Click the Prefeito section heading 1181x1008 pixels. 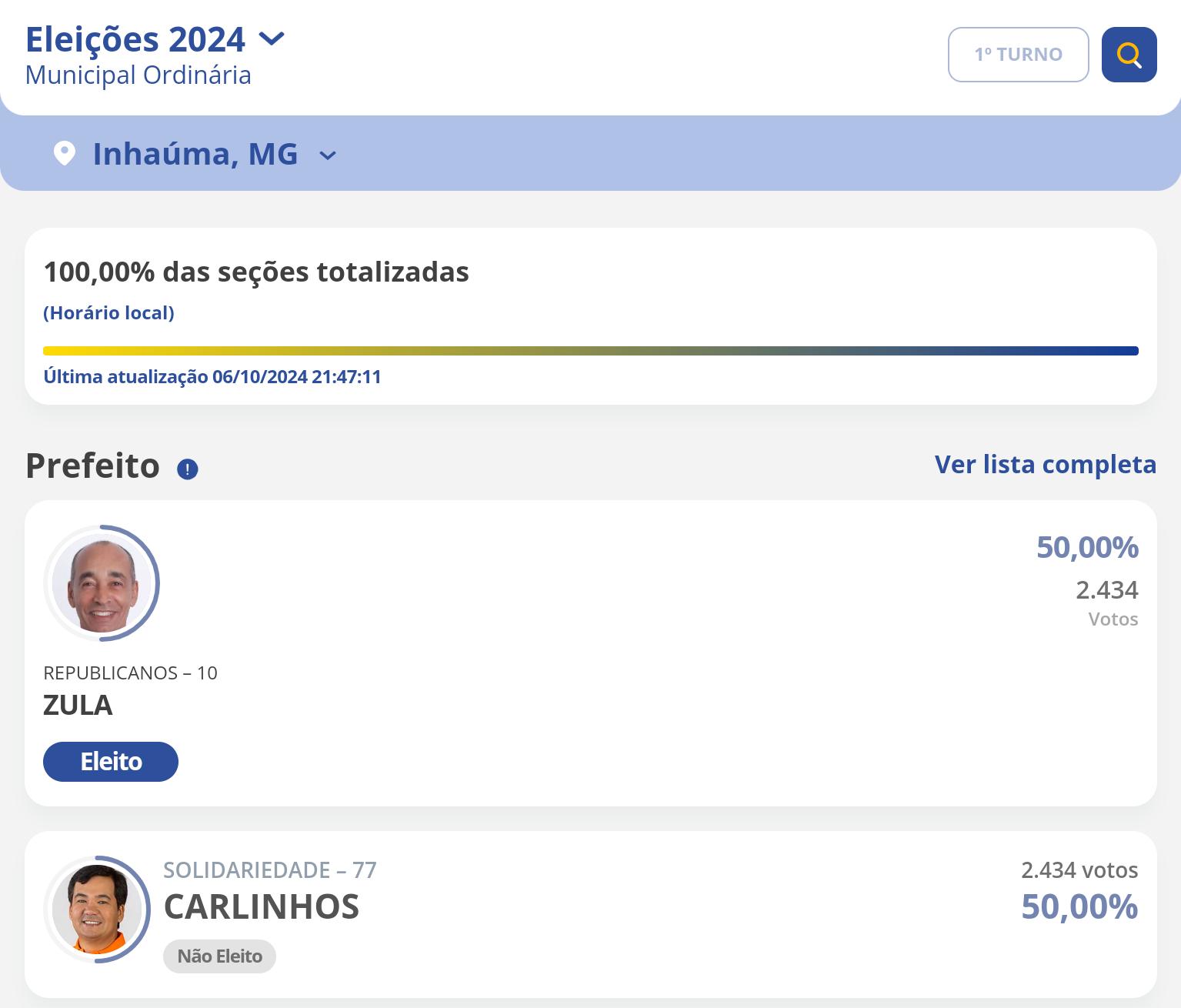point(92,466)
